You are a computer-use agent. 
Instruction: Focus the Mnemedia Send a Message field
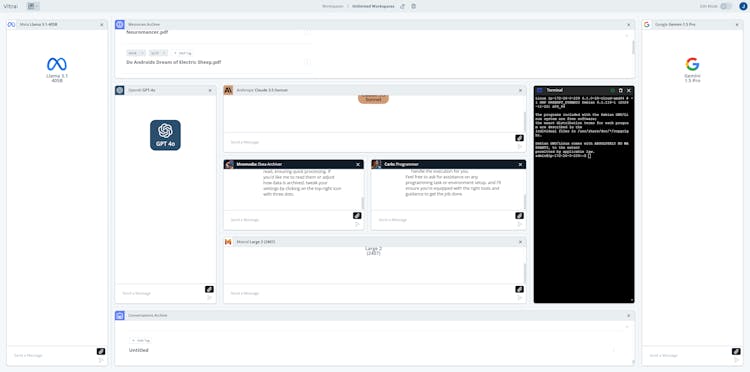coord(288,220)
